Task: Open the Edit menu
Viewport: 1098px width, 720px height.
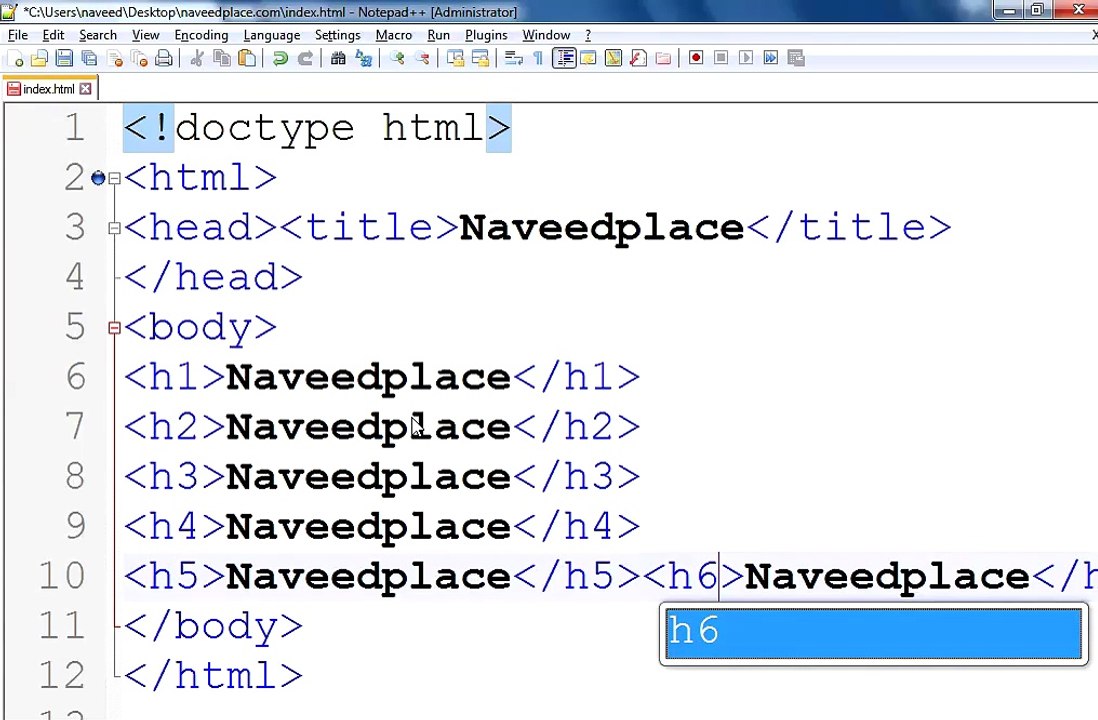Action: coord(53,35)
